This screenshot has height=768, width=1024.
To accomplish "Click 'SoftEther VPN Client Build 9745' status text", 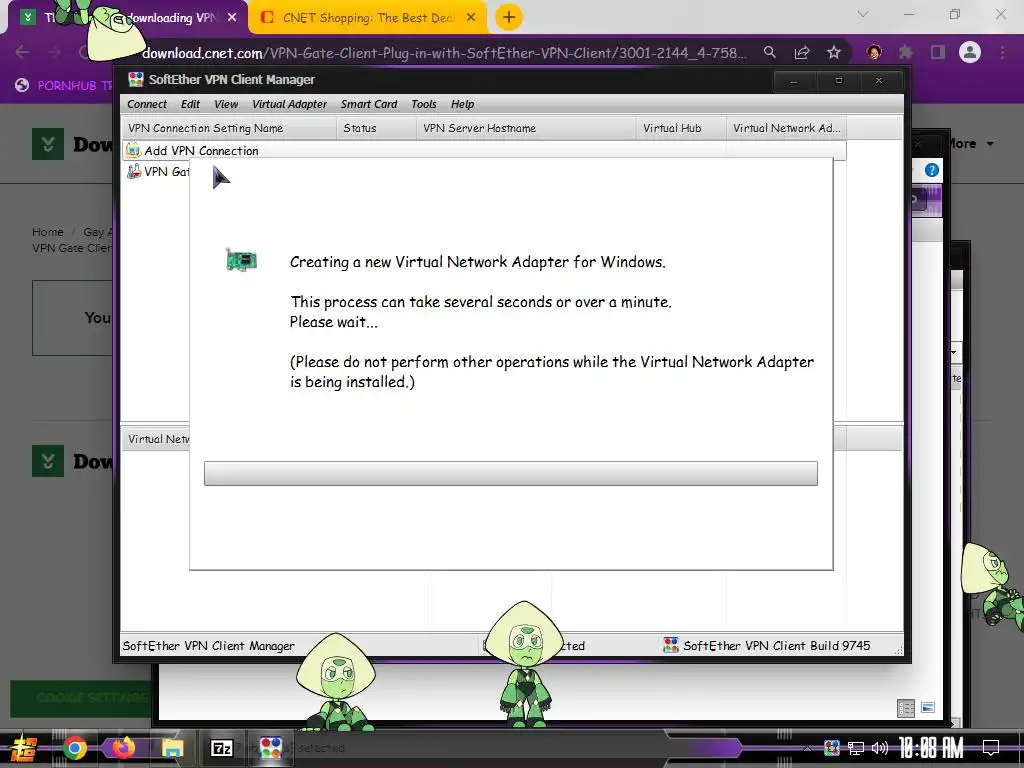I will [776, 646].
